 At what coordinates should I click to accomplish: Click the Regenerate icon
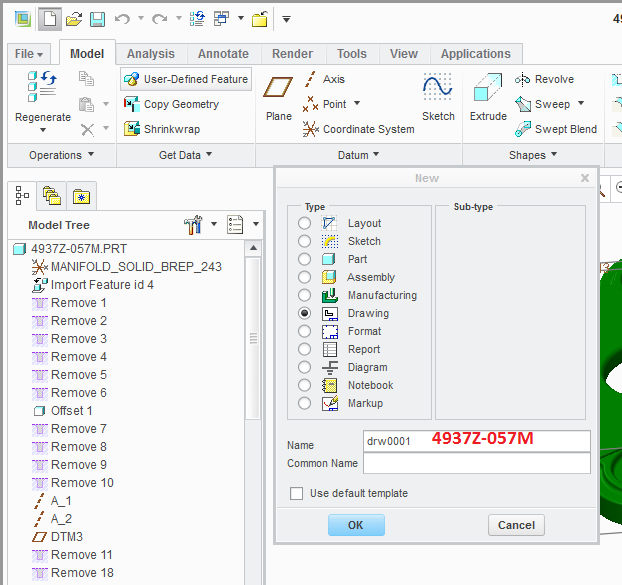[x=42, y=86]
